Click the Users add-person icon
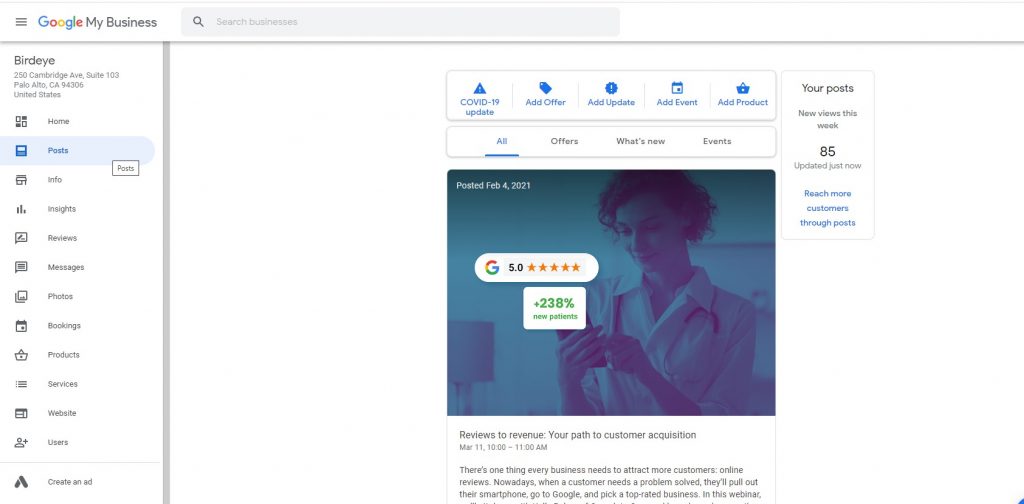This screenshot has height=504, width=1024. point(21,443)
